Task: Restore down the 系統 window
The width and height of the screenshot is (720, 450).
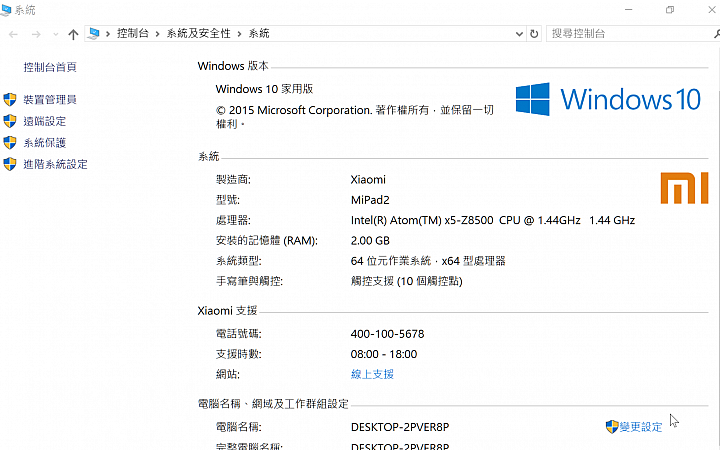Action: tap(670, 10)
